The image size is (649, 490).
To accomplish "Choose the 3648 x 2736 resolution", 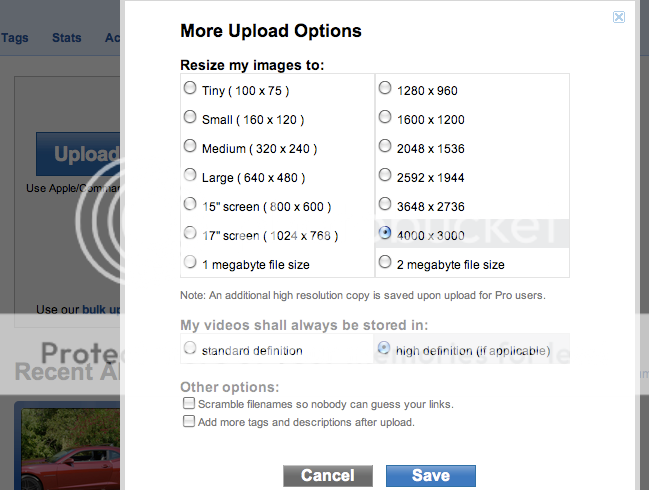I will pos(385,204).
